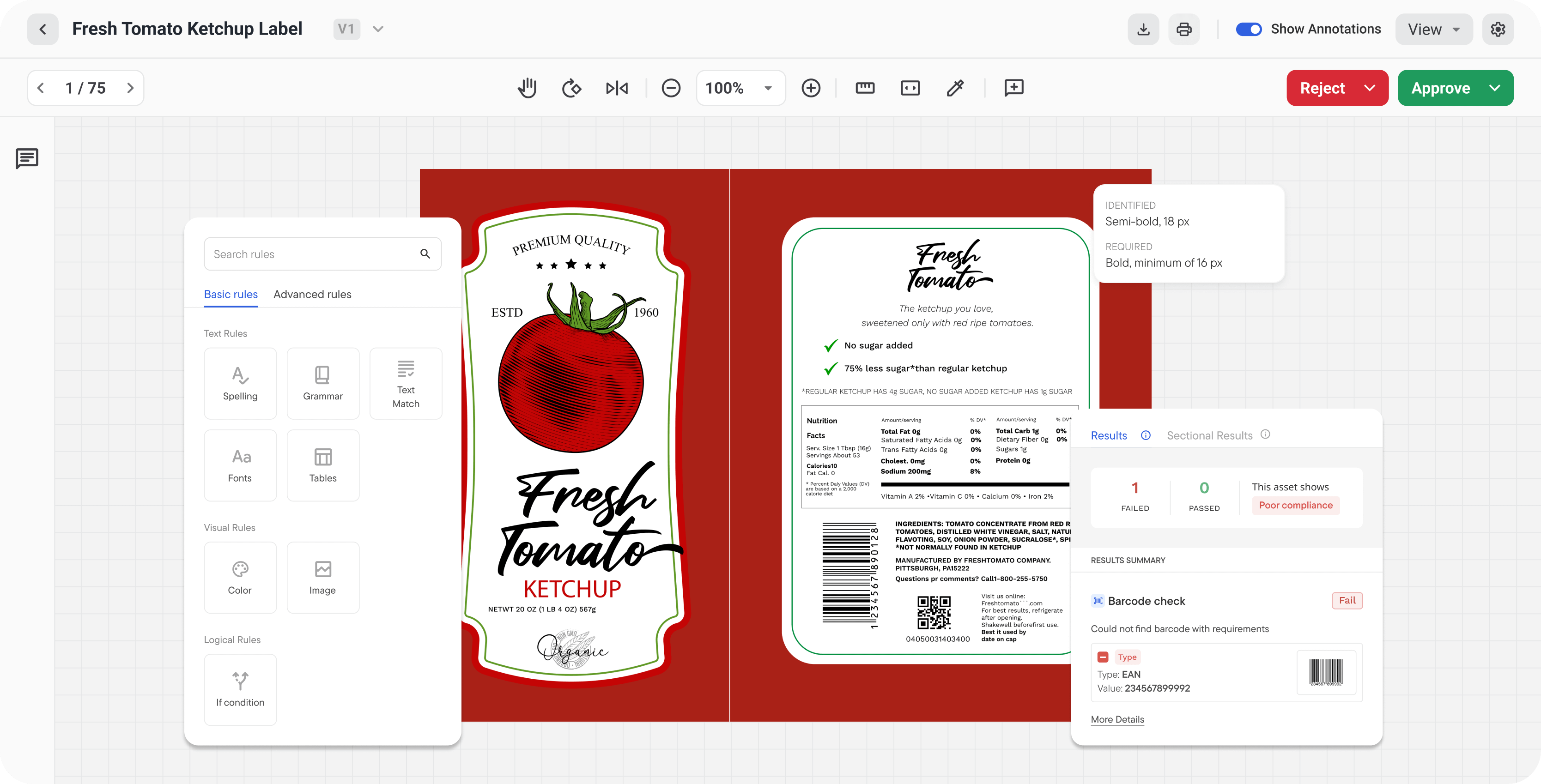The width and height of the screenshot is (1541, 784).
Task: Click the info icon next to Results
Action: click(x=1146, y=435)
